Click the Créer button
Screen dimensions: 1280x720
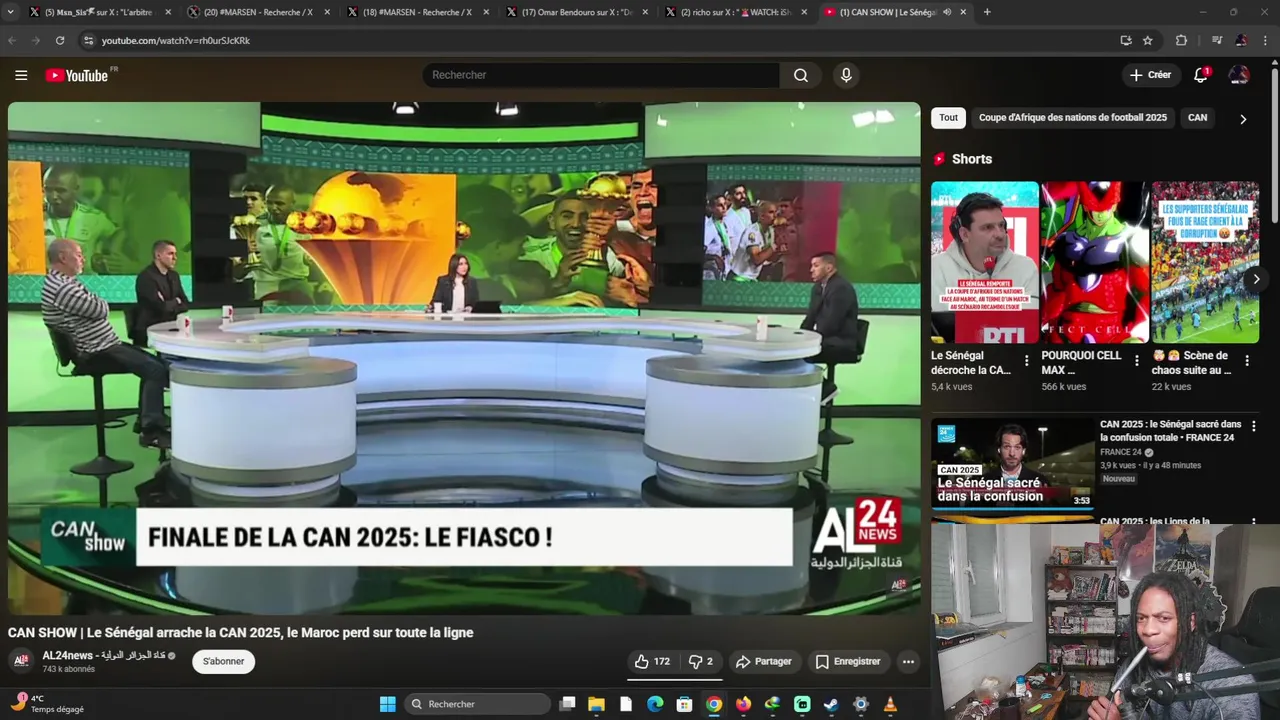click(1150, 75)
